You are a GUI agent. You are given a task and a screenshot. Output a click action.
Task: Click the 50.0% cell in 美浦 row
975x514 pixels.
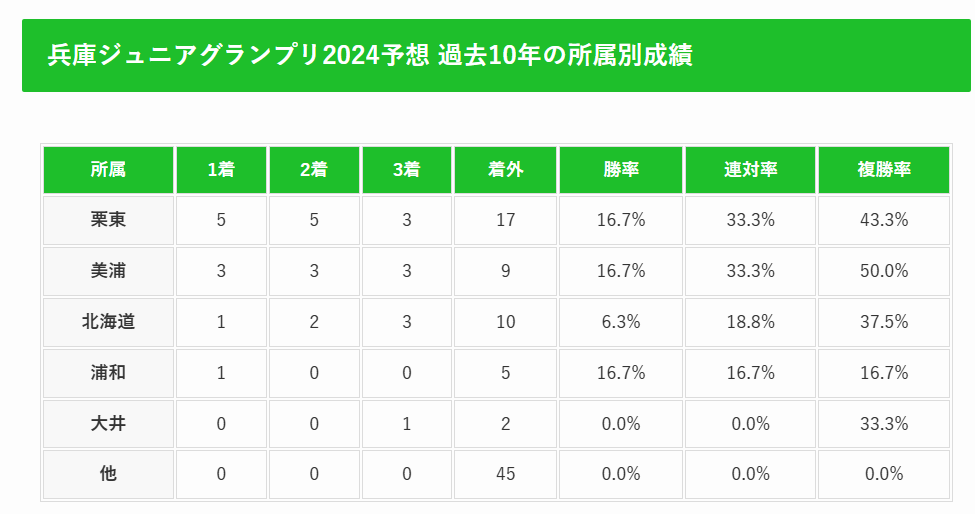click(884, 271)
